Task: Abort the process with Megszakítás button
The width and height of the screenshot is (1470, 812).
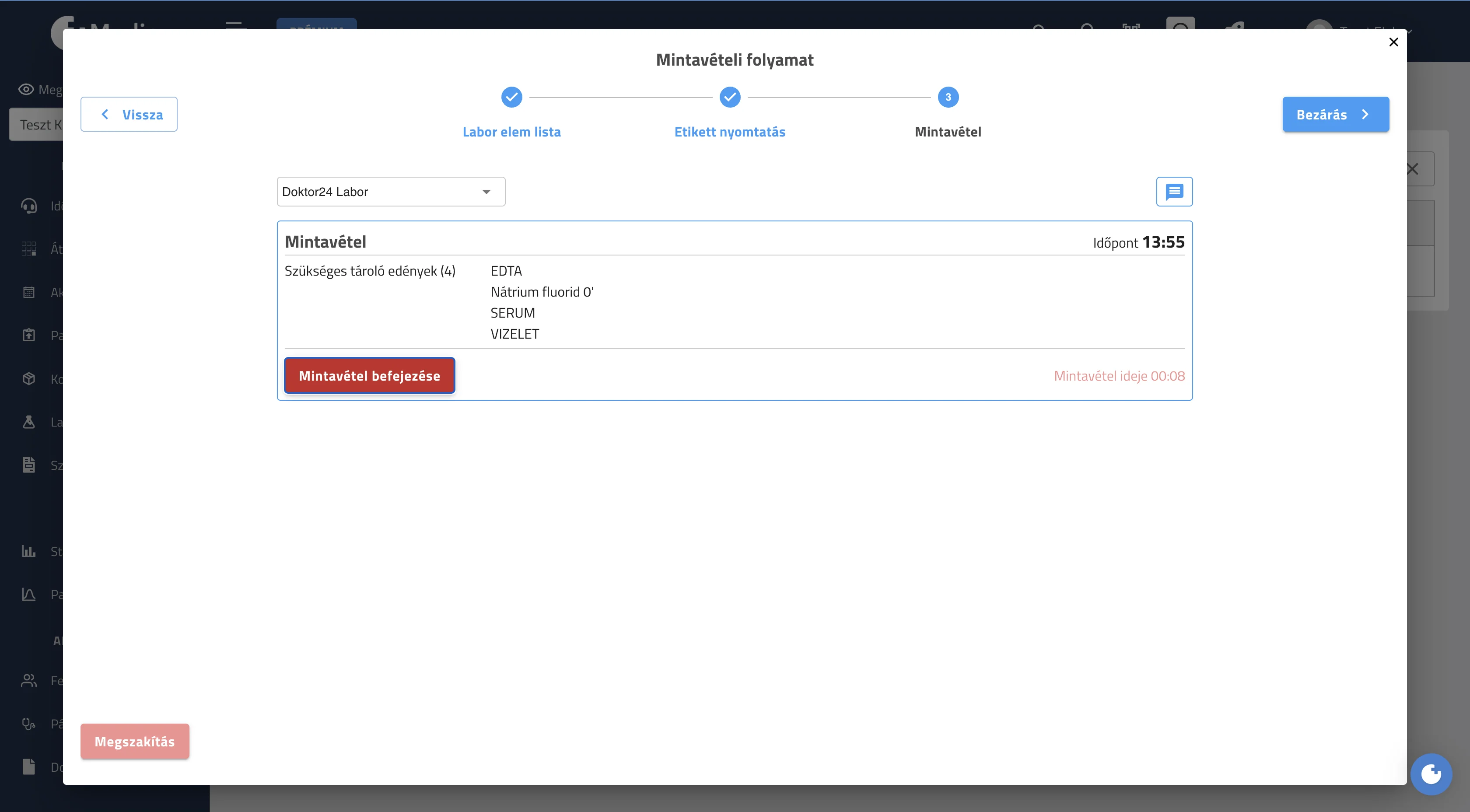Action: (x=135, y=741)
